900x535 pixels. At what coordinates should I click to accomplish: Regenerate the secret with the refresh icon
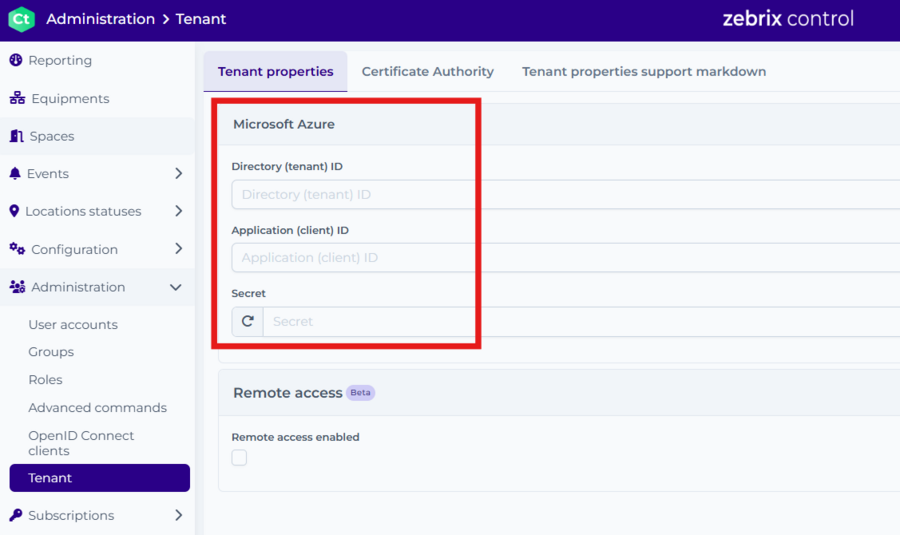coord(247,321)
